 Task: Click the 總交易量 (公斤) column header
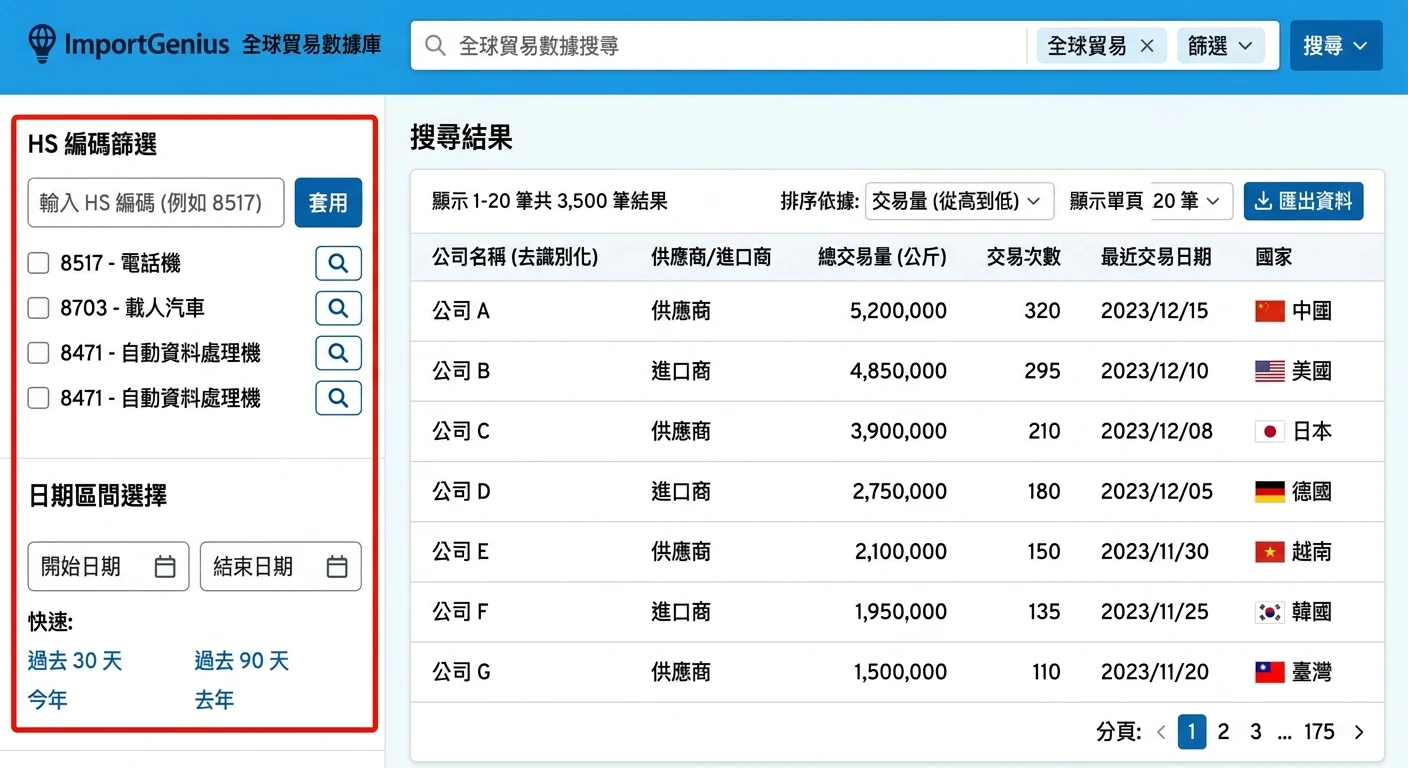click(882, 257)
